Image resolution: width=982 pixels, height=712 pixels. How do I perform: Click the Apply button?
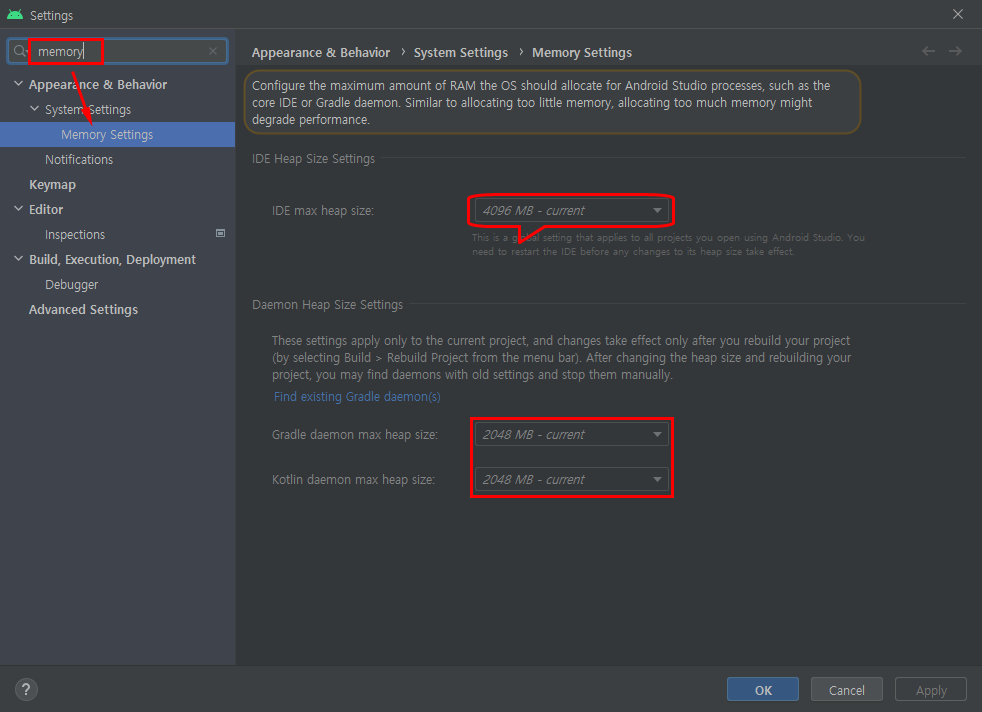931,689
